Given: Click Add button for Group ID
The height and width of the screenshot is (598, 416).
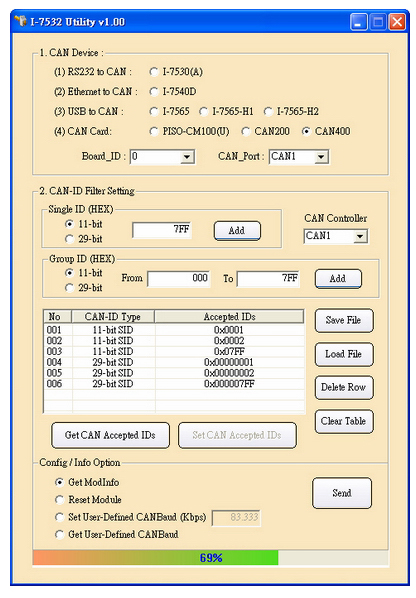Looking at the screenshot, I should click(338, 279).
